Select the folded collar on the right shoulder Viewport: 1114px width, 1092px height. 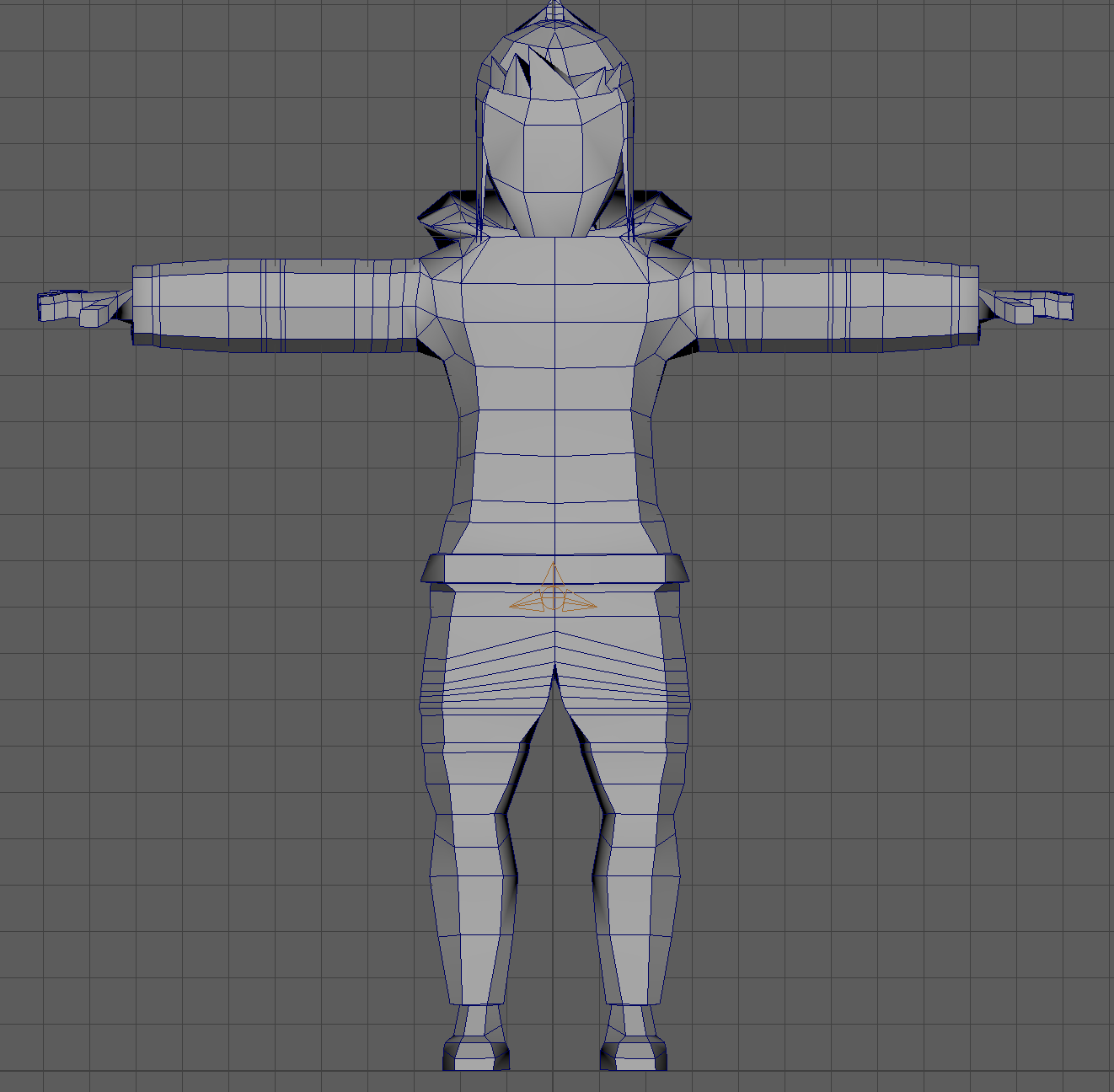pos(657,219)
